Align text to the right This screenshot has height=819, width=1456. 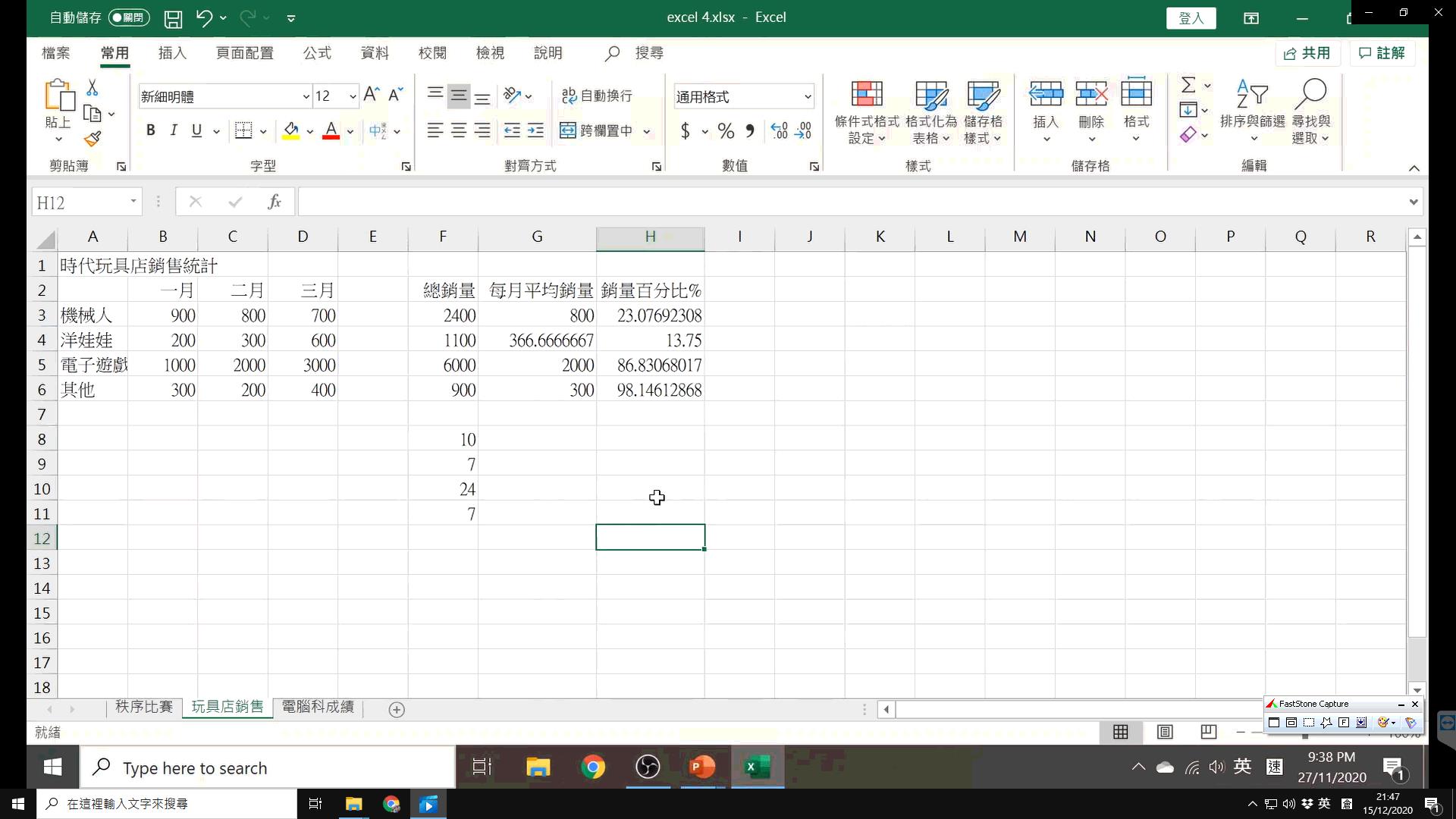pos(482,130)
